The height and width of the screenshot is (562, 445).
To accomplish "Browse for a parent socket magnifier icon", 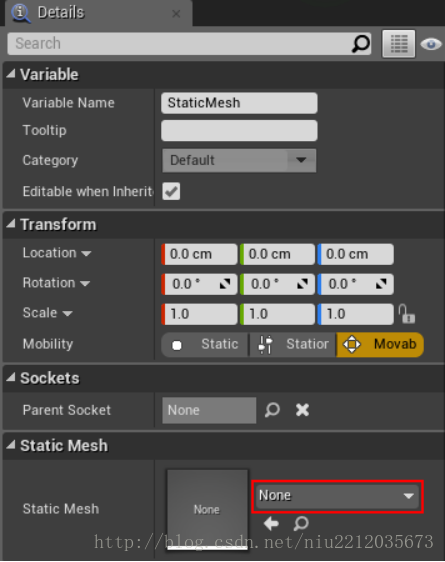I will [x=272, y=410].
